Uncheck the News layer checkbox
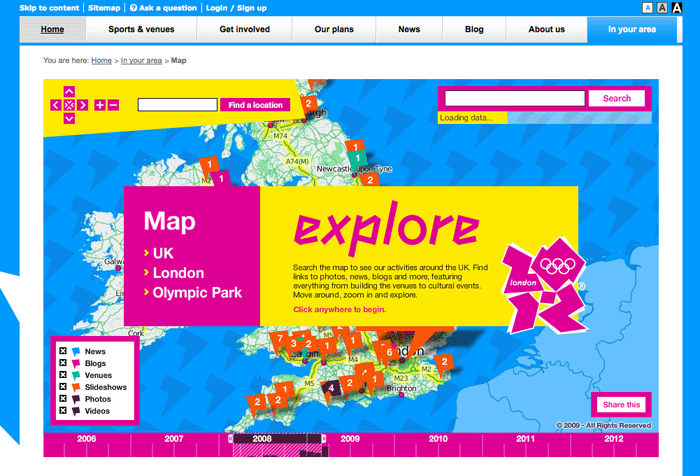This screenshot has width=700, height=476. click(63, 352)
